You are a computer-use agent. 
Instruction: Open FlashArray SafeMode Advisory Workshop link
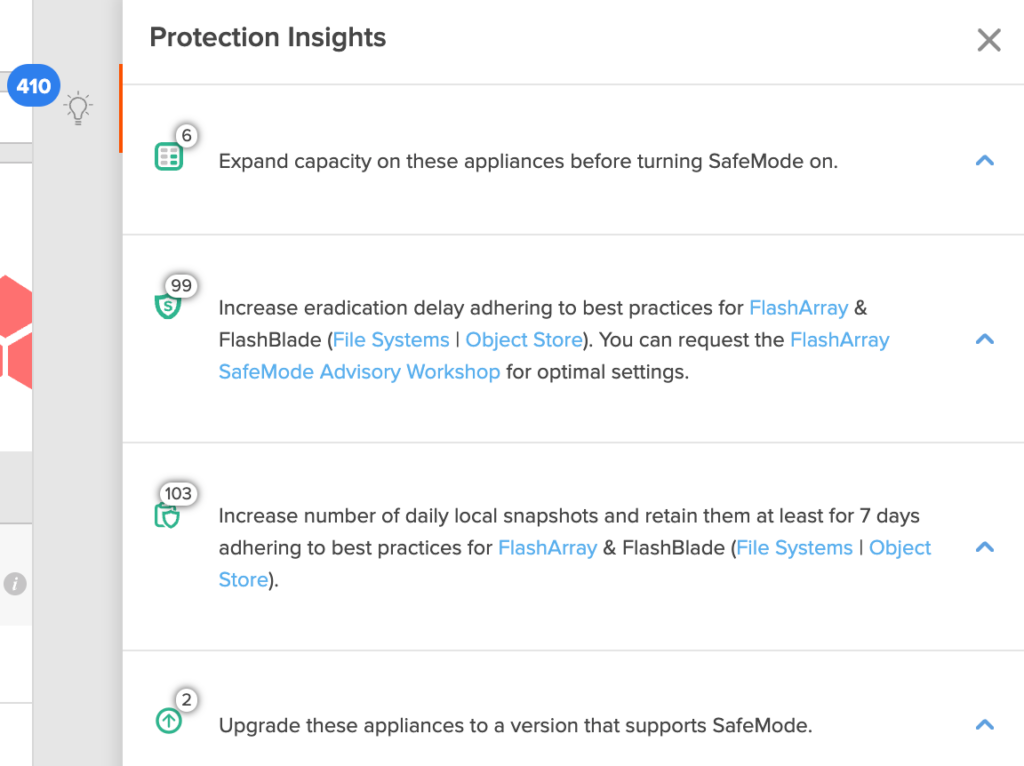(554, 356)
